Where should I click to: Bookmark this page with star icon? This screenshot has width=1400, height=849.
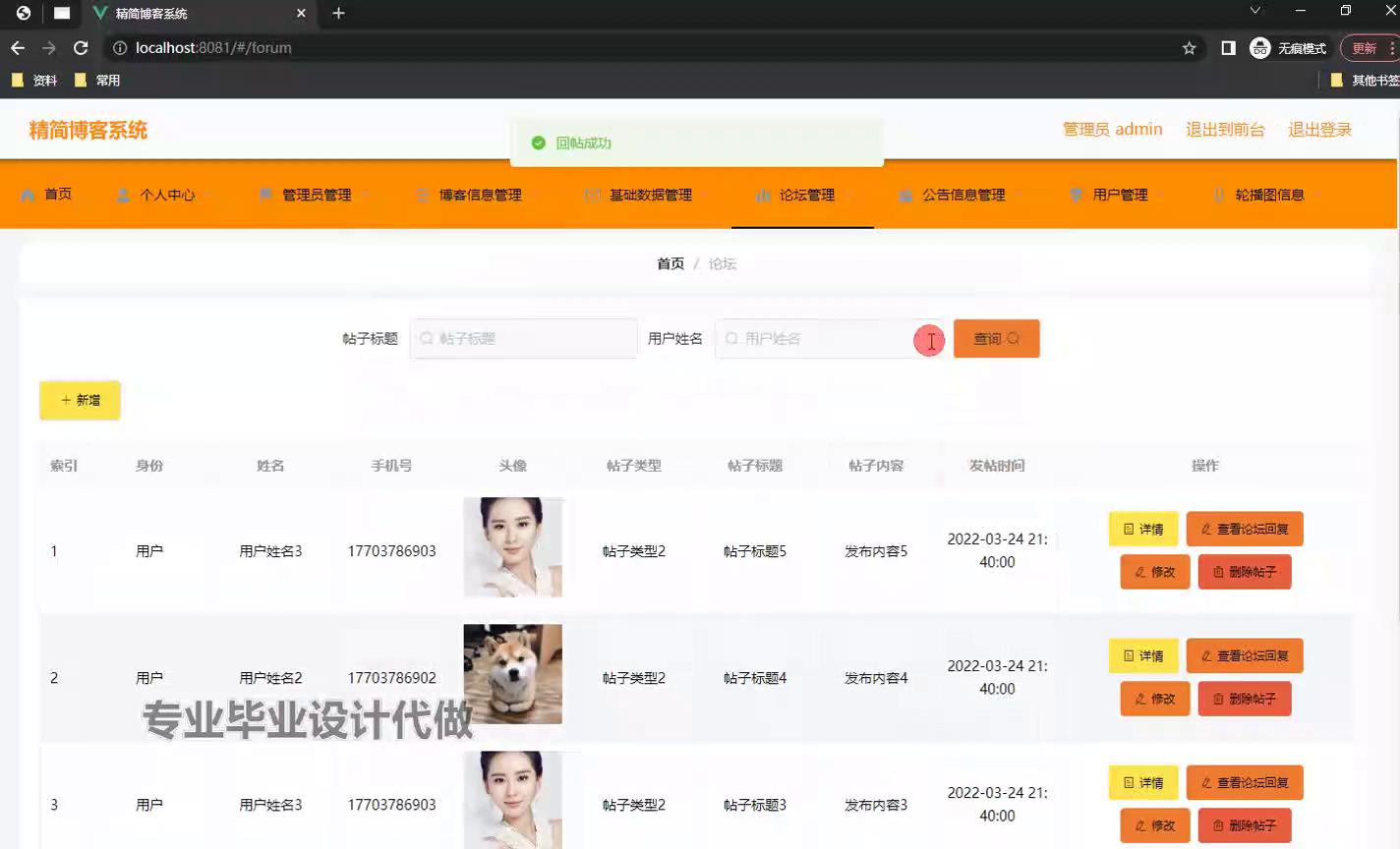(x=1189, y=48)
